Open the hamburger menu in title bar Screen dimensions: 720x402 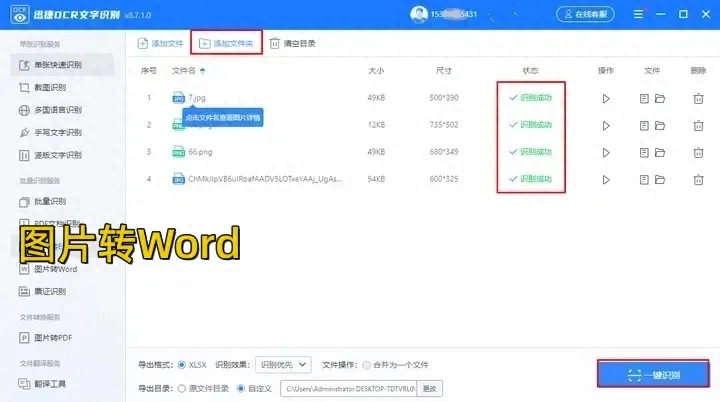[638, 14]
